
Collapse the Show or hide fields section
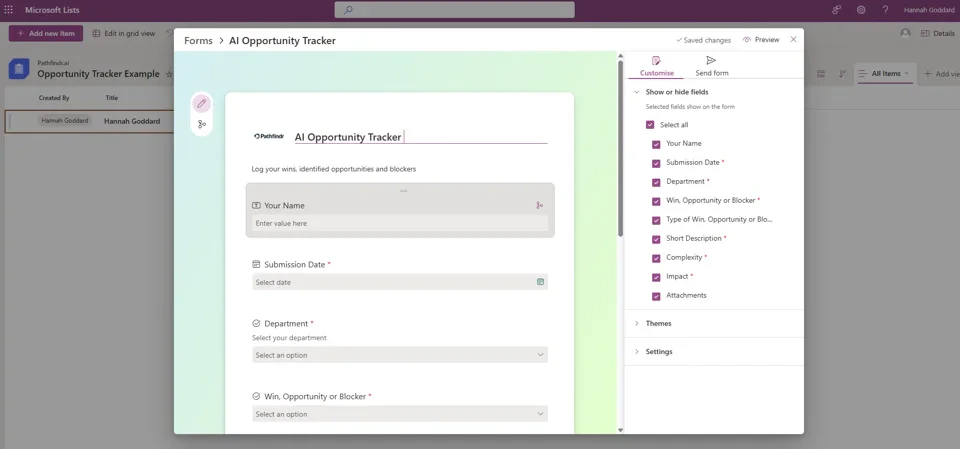(637, 92)
